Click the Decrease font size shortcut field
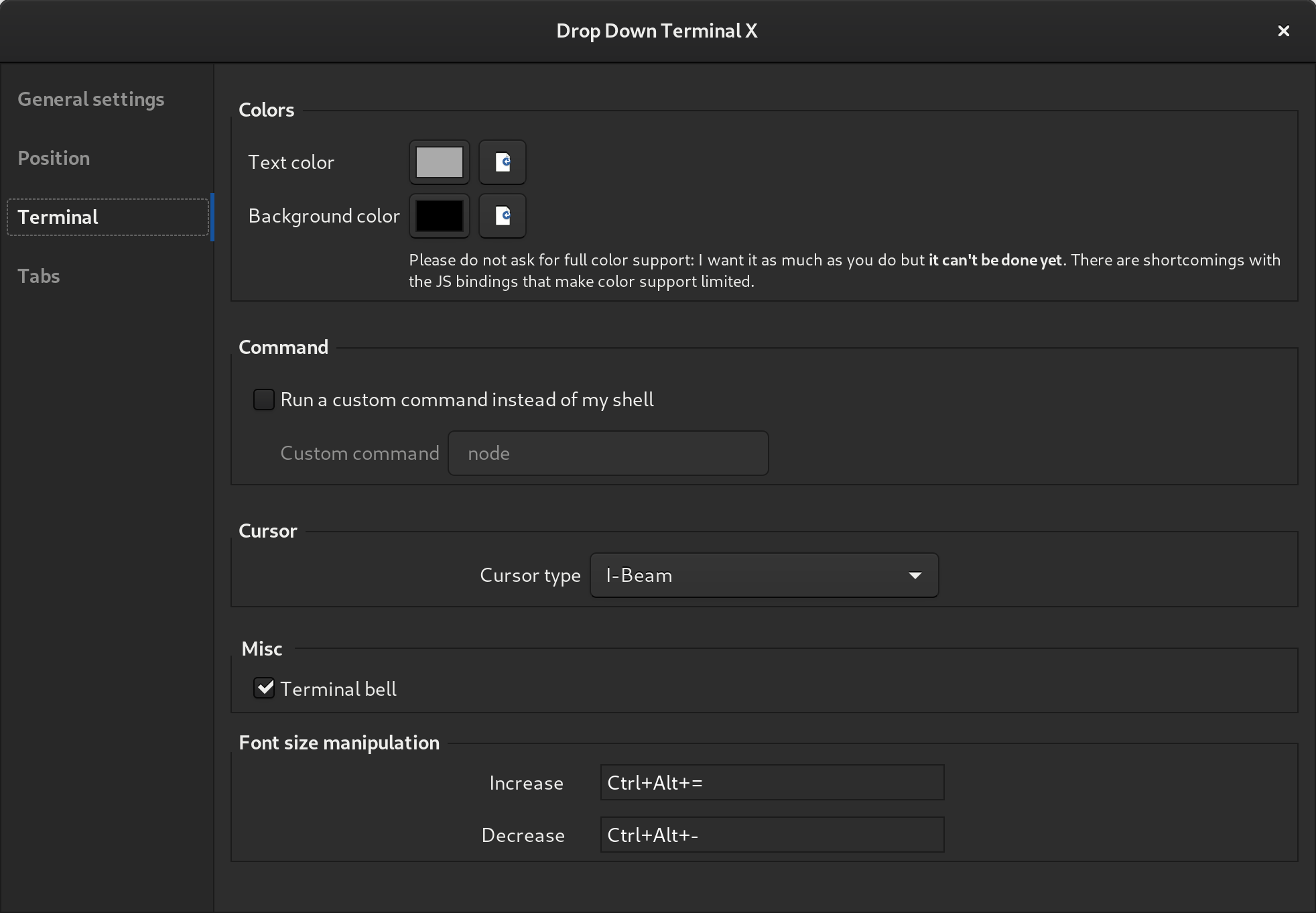The width and height of the screenshot is (1316, 913). point(772,835)
